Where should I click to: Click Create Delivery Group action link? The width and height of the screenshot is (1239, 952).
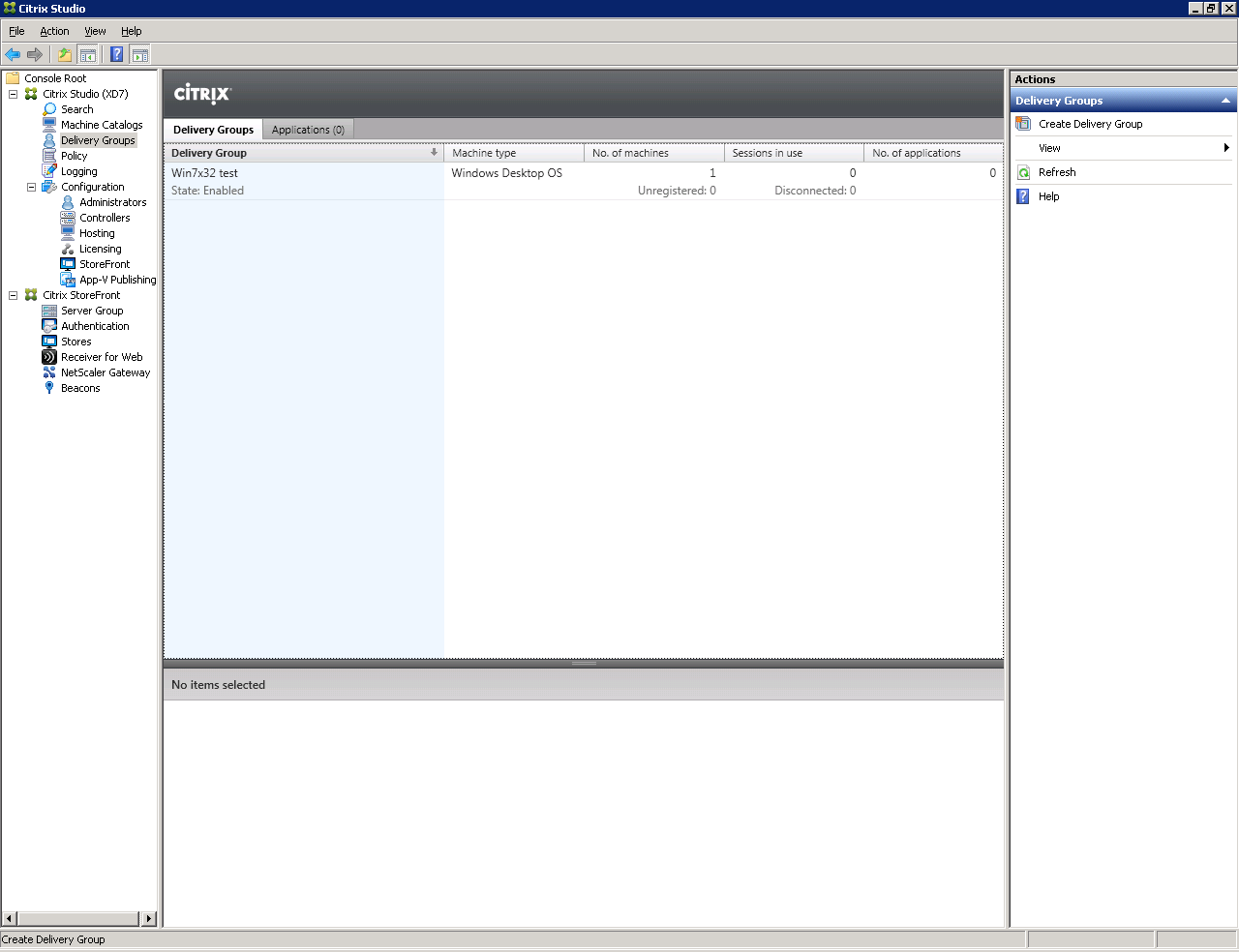point(1090,124)
